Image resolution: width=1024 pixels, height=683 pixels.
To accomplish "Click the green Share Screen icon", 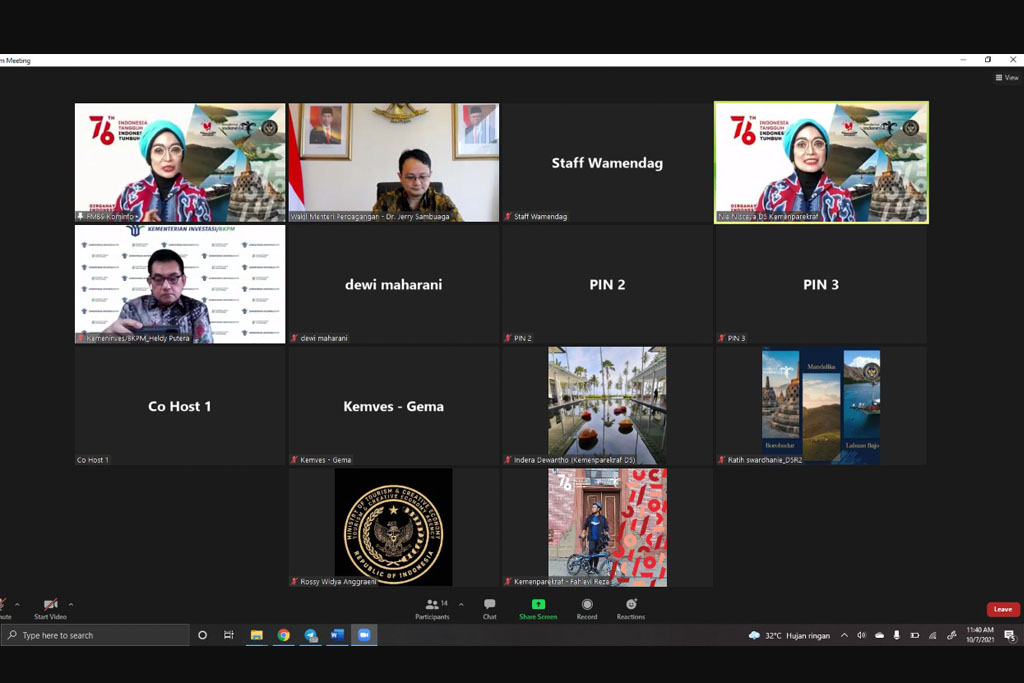I will pos(538,605).
